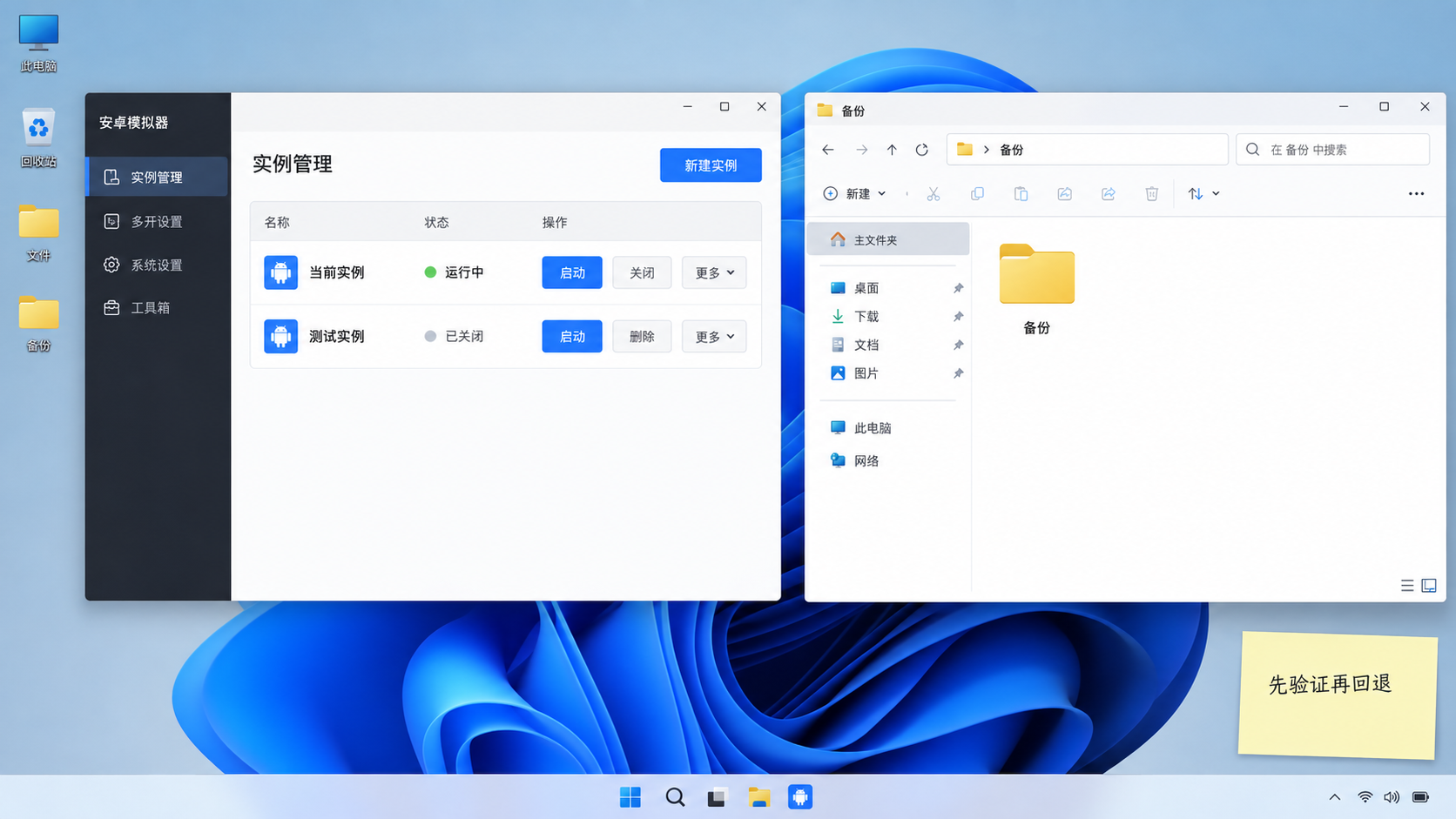Open the three-dot more menu in explorer
The width and height of the screenshot is (1456, 819).
click(x=1416, y=193)
